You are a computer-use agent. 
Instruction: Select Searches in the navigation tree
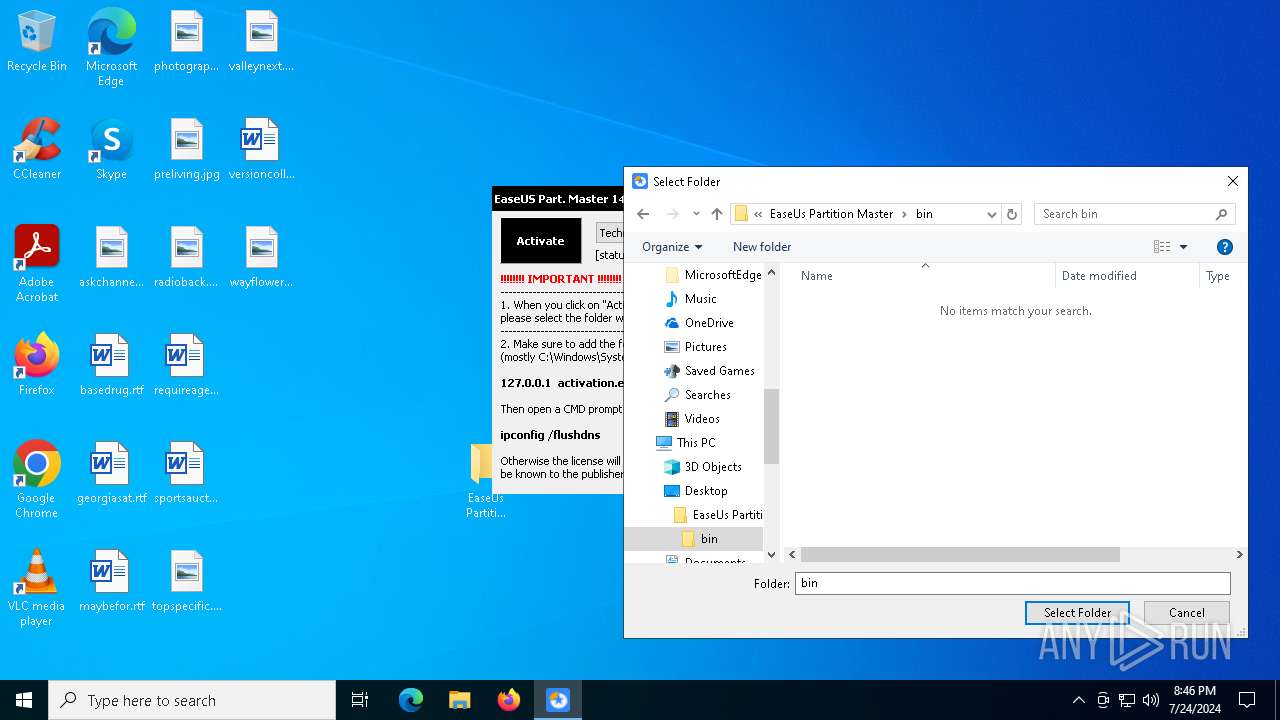698,395
